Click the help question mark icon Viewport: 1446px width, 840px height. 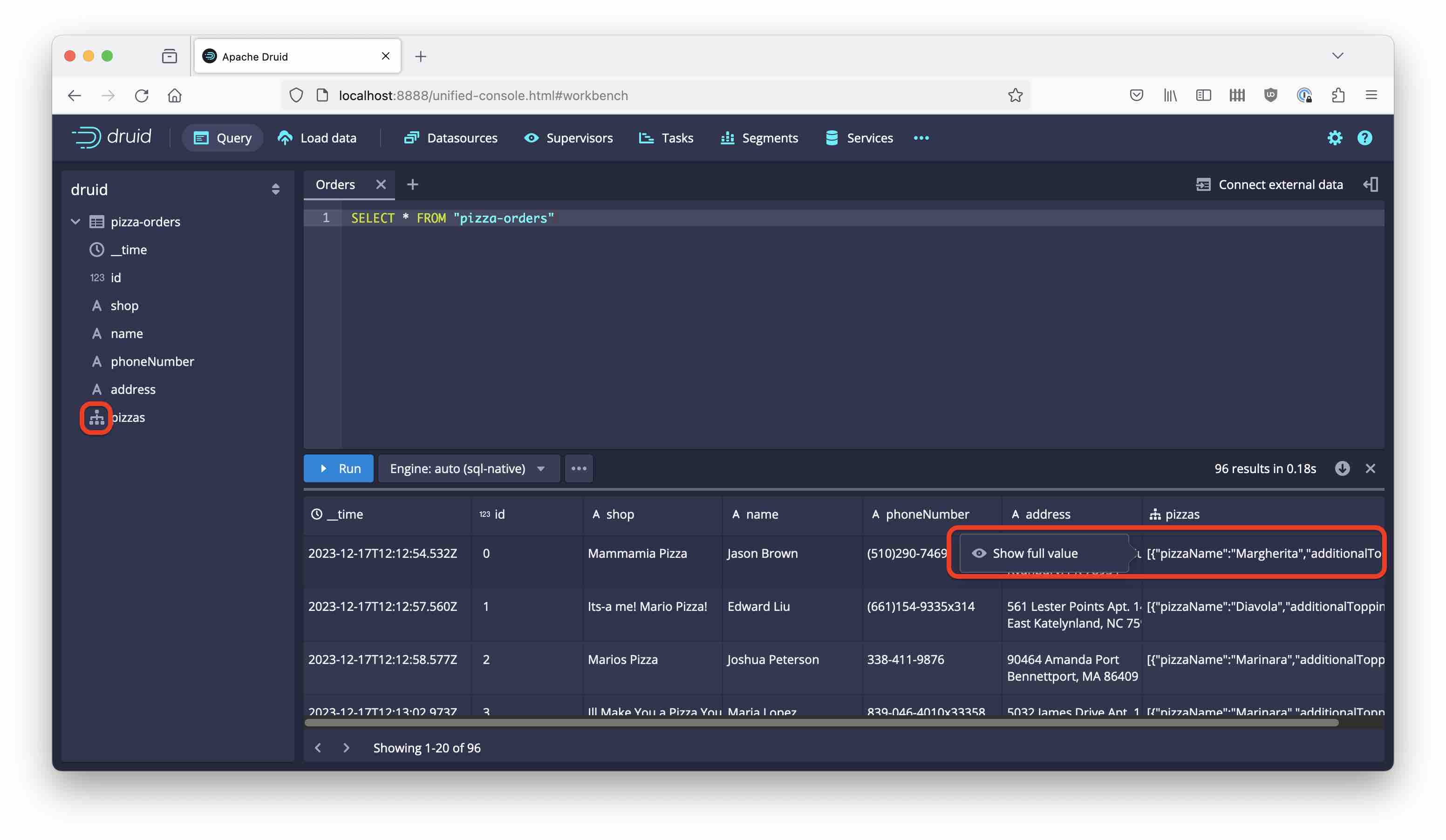coord(1365,137)
